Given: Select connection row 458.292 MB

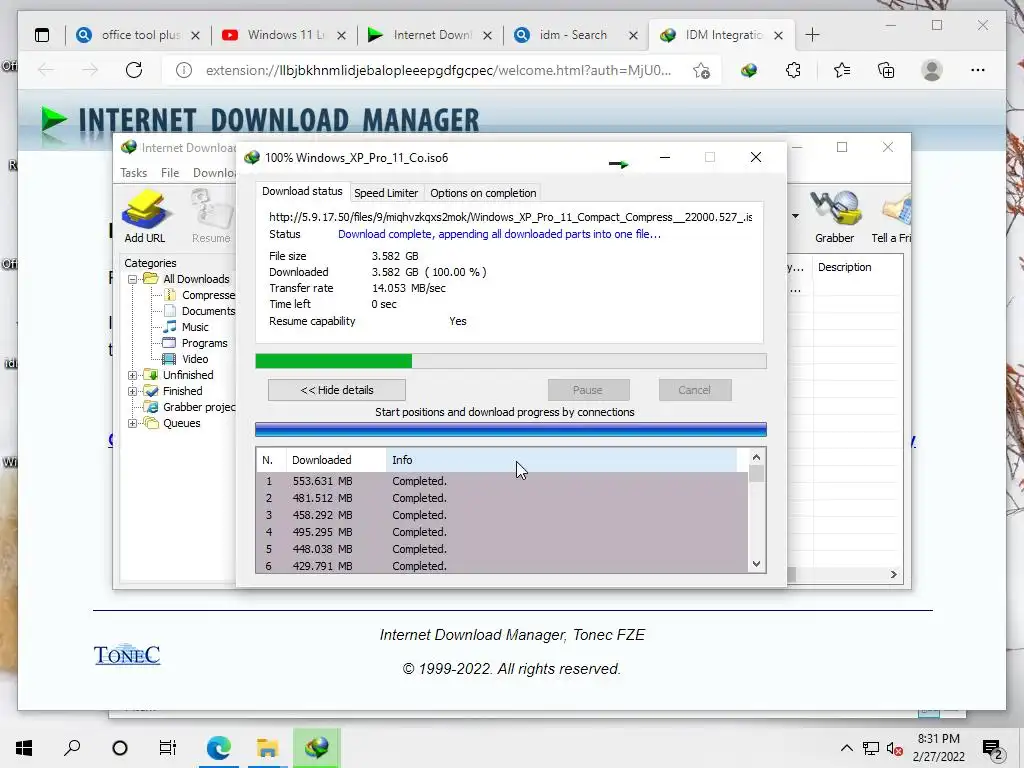Looking at the screenshot, I should point(502,515).
